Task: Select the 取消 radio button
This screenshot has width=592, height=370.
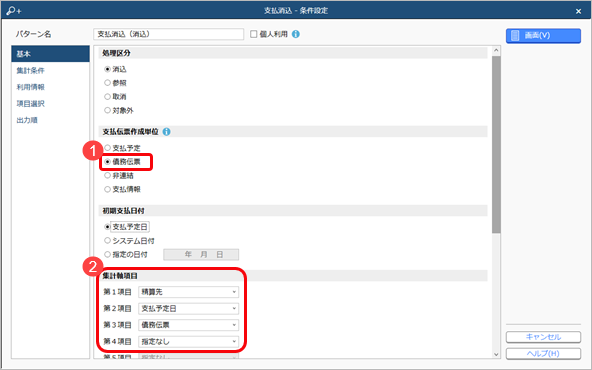Action: coord(108,97)
